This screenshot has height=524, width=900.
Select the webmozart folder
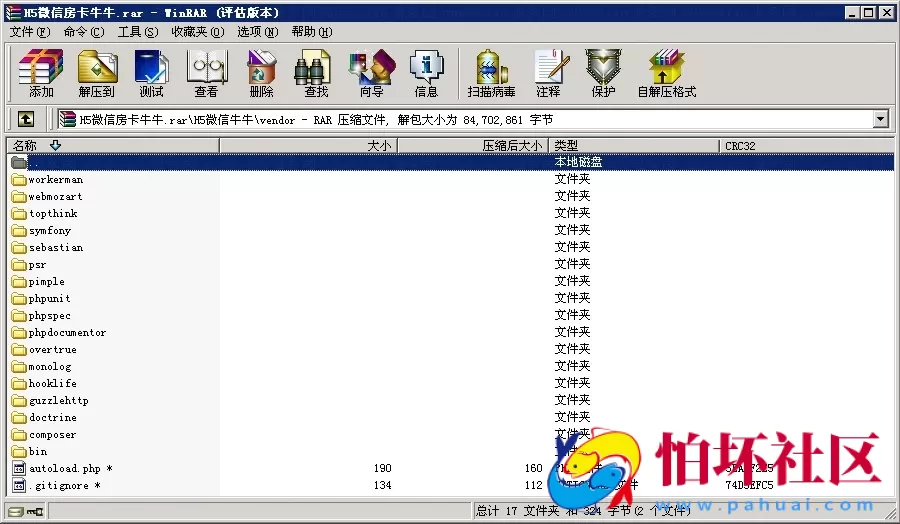55,196
